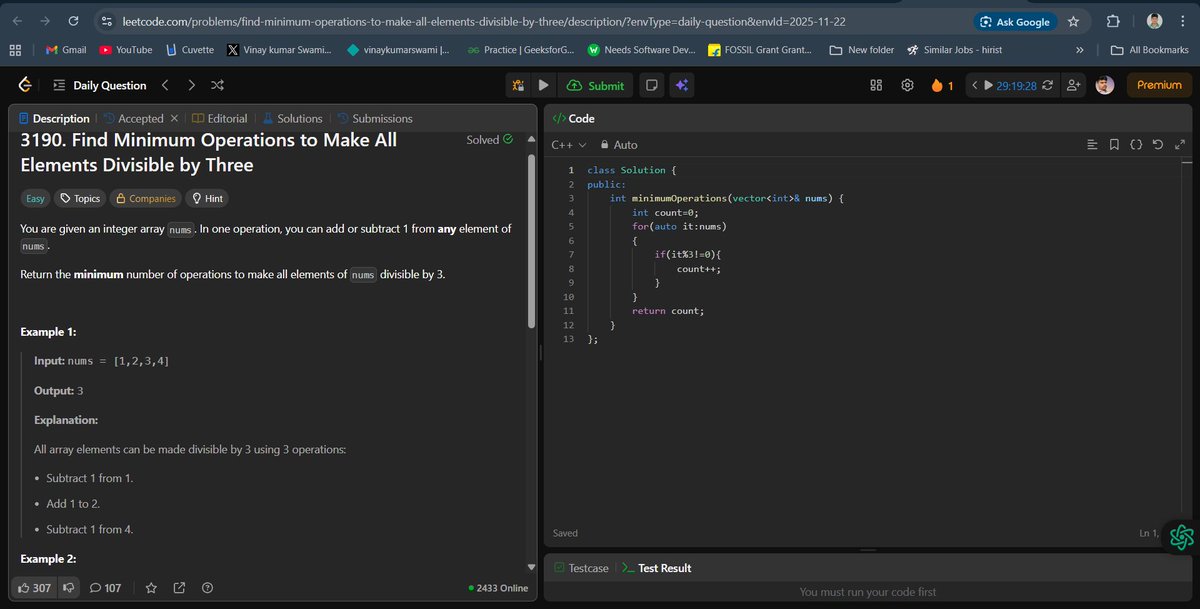Open the All Bookmarks folder

pyautogui.click(x=1150, y=49)
